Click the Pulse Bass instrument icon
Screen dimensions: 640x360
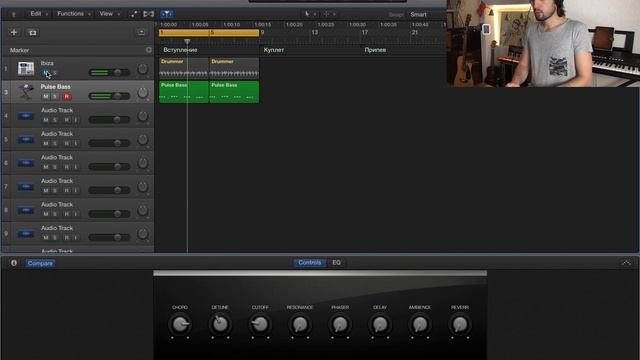tap(26, 92)
